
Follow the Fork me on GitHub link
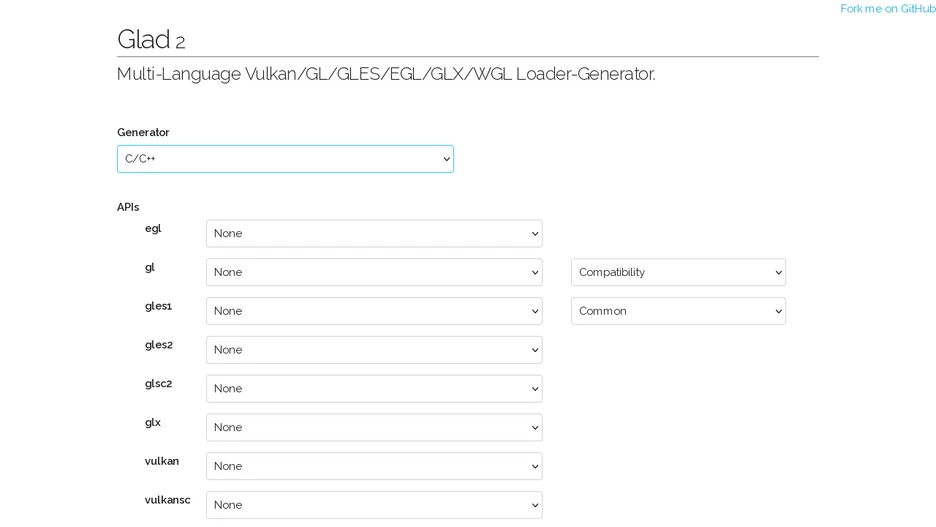[x=888, y=8]
